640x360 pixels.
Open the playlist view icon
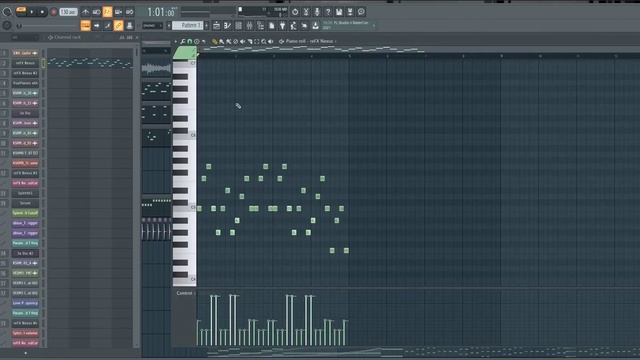(216, 26)
